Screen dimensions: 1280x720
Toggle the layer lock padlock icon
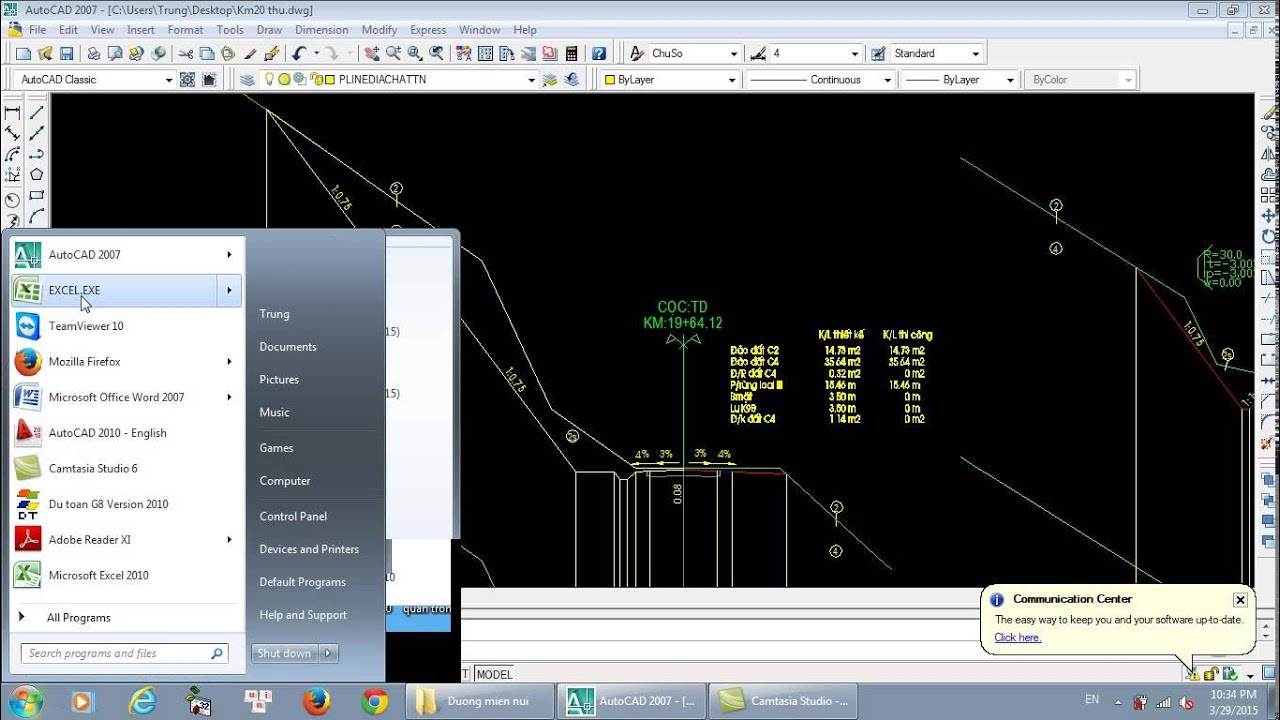(x=314, y=80)
